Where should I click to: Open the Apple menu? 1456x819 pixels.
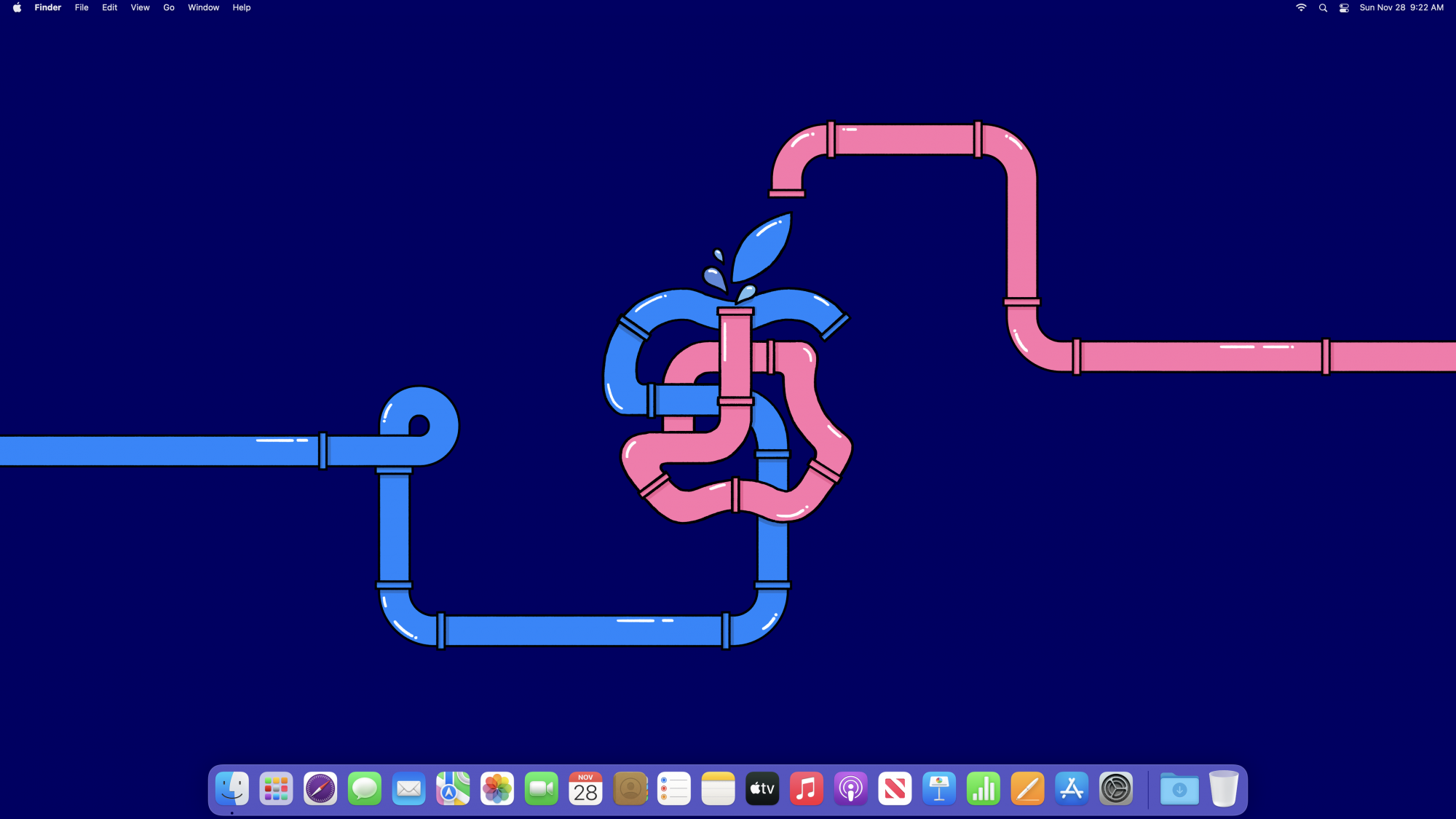[17, 7]
